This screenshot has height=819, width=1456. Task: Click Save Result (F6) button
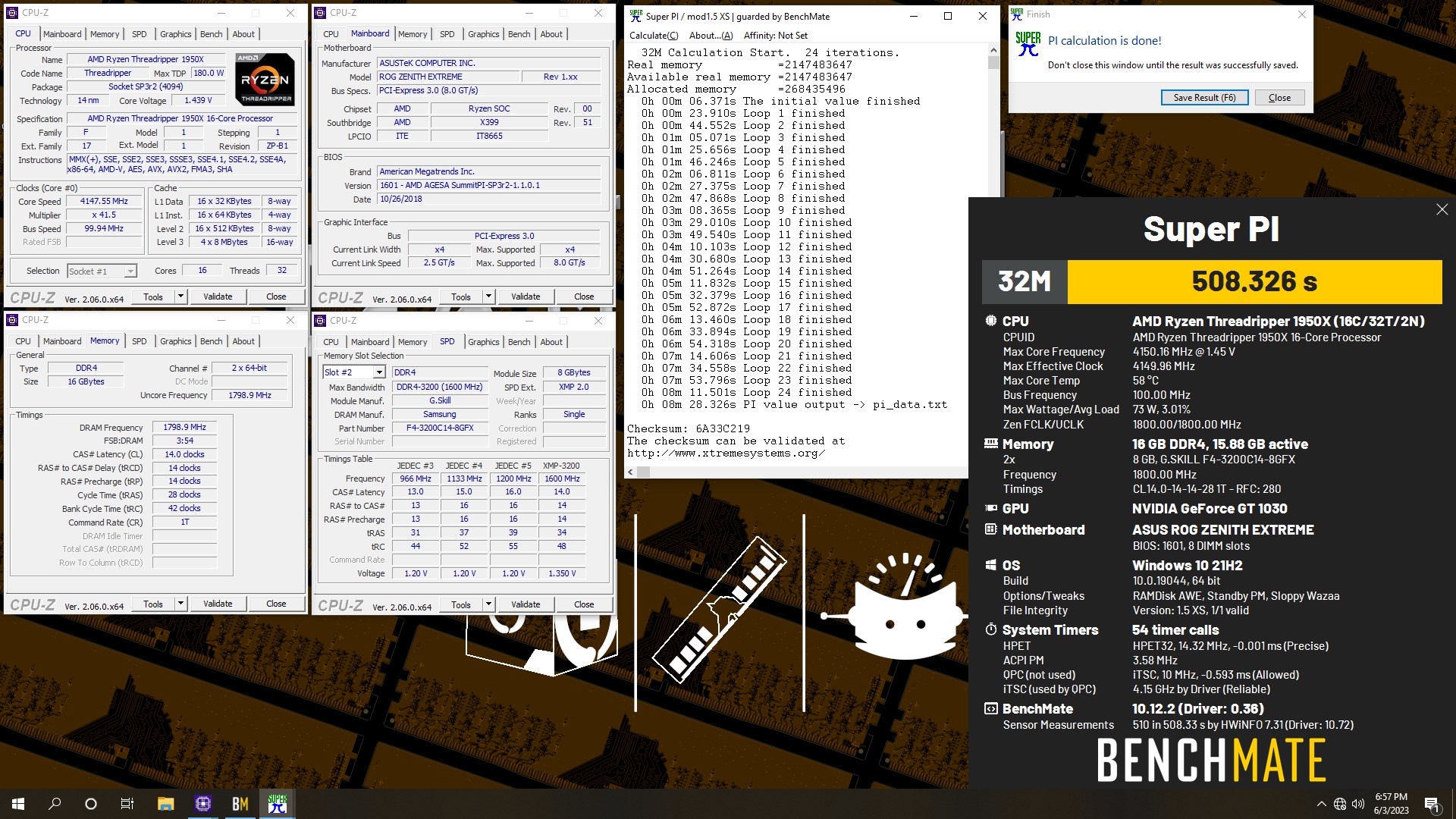(1204, 98)
